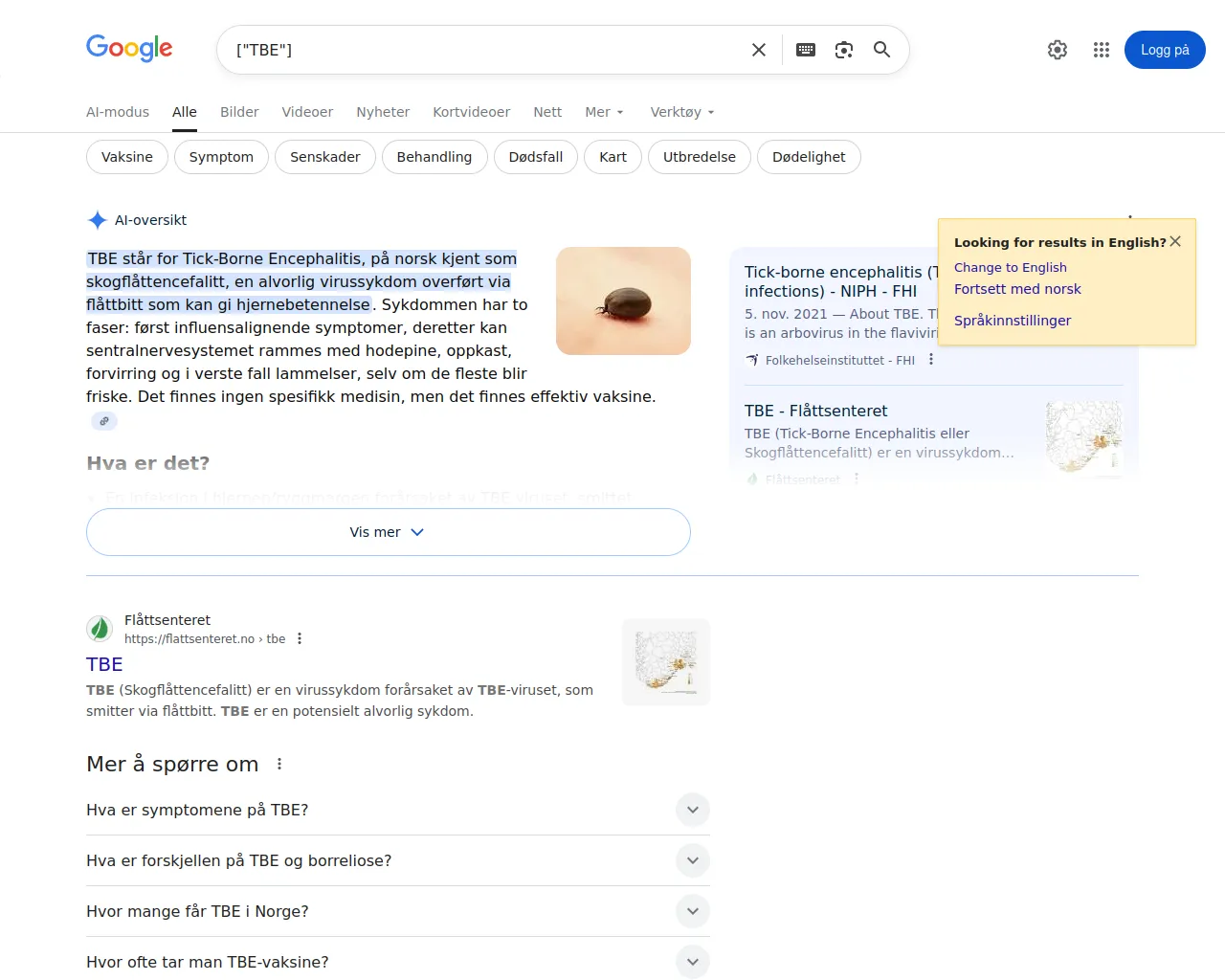1225x980 pixels.
Task: Click the search by image camera icon
Action: [x=844, y=50]
